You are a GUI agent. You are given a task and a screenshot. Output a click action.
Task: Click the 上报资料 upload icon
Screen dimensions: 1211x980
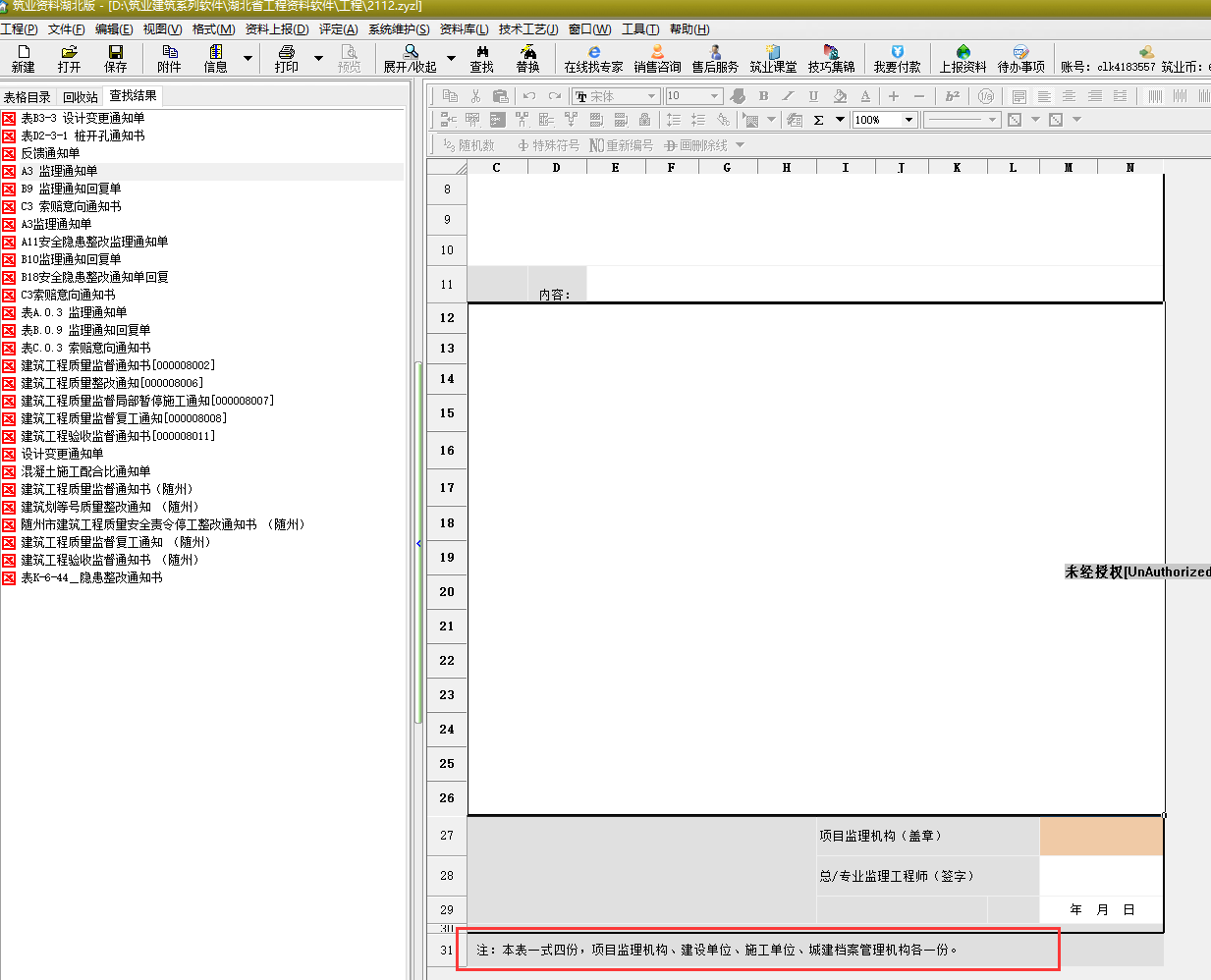pos(963,58)
